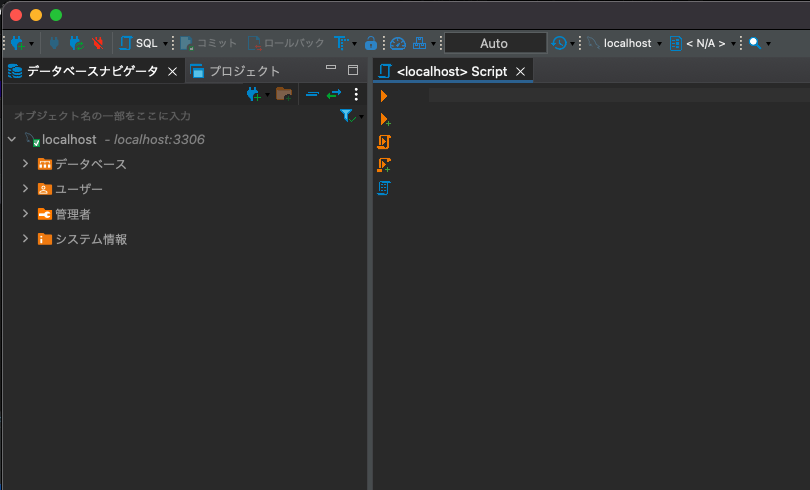The image size is (810, 490).
Task: Click the orange システム情報 info folder icon
Action: tap(44, 239)
